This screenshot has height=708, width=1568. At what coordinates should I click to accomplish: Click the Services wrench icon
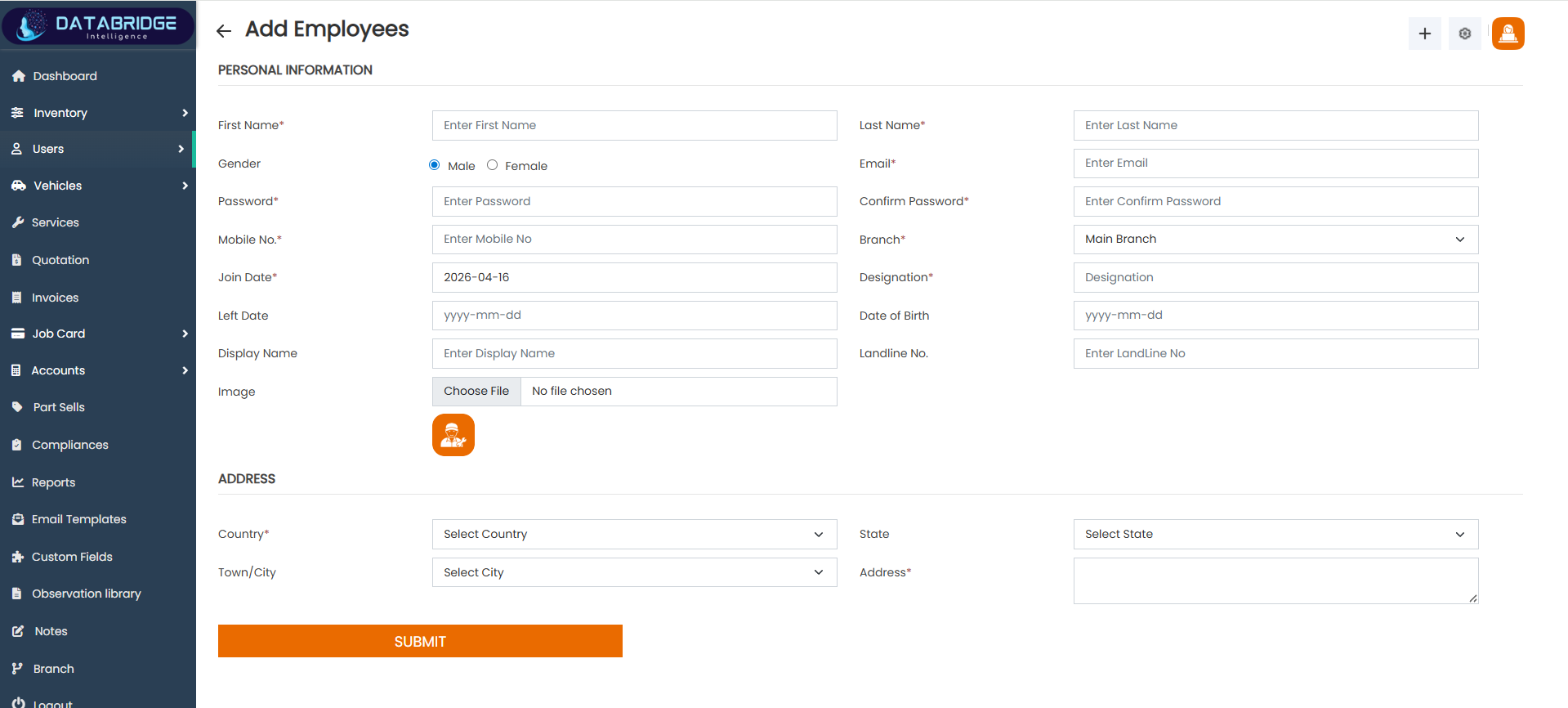coord(17,222)
